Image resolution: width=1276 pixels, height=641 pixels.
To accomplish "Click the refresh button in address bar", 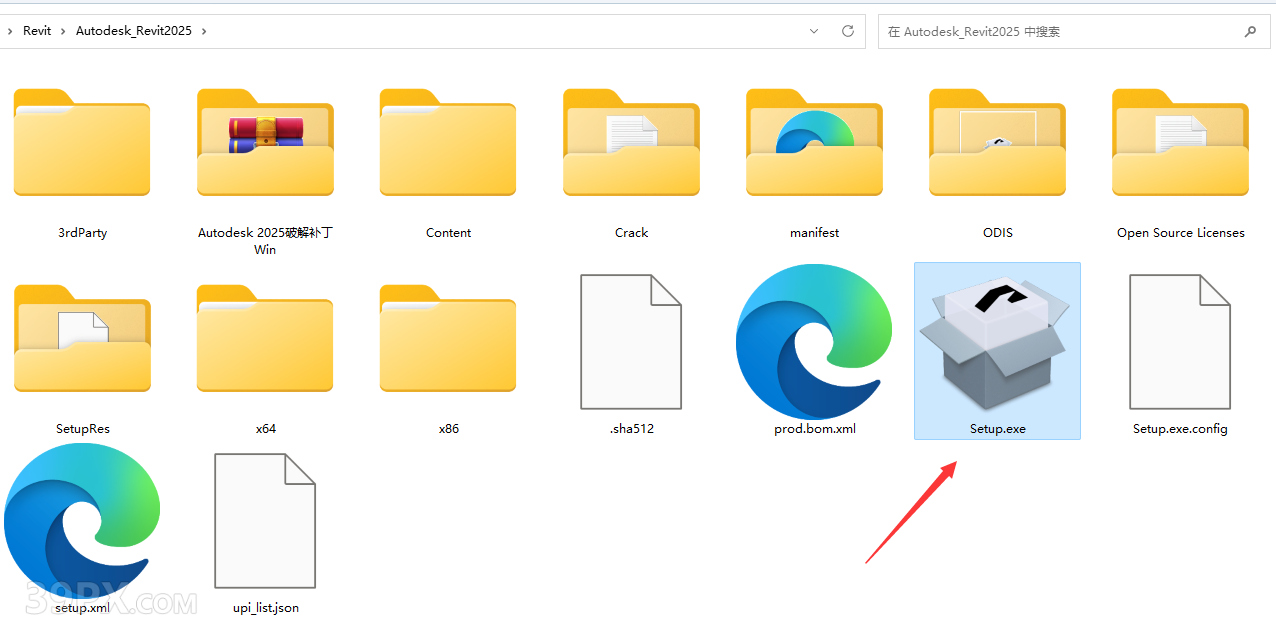I will [x=848, y=31].
